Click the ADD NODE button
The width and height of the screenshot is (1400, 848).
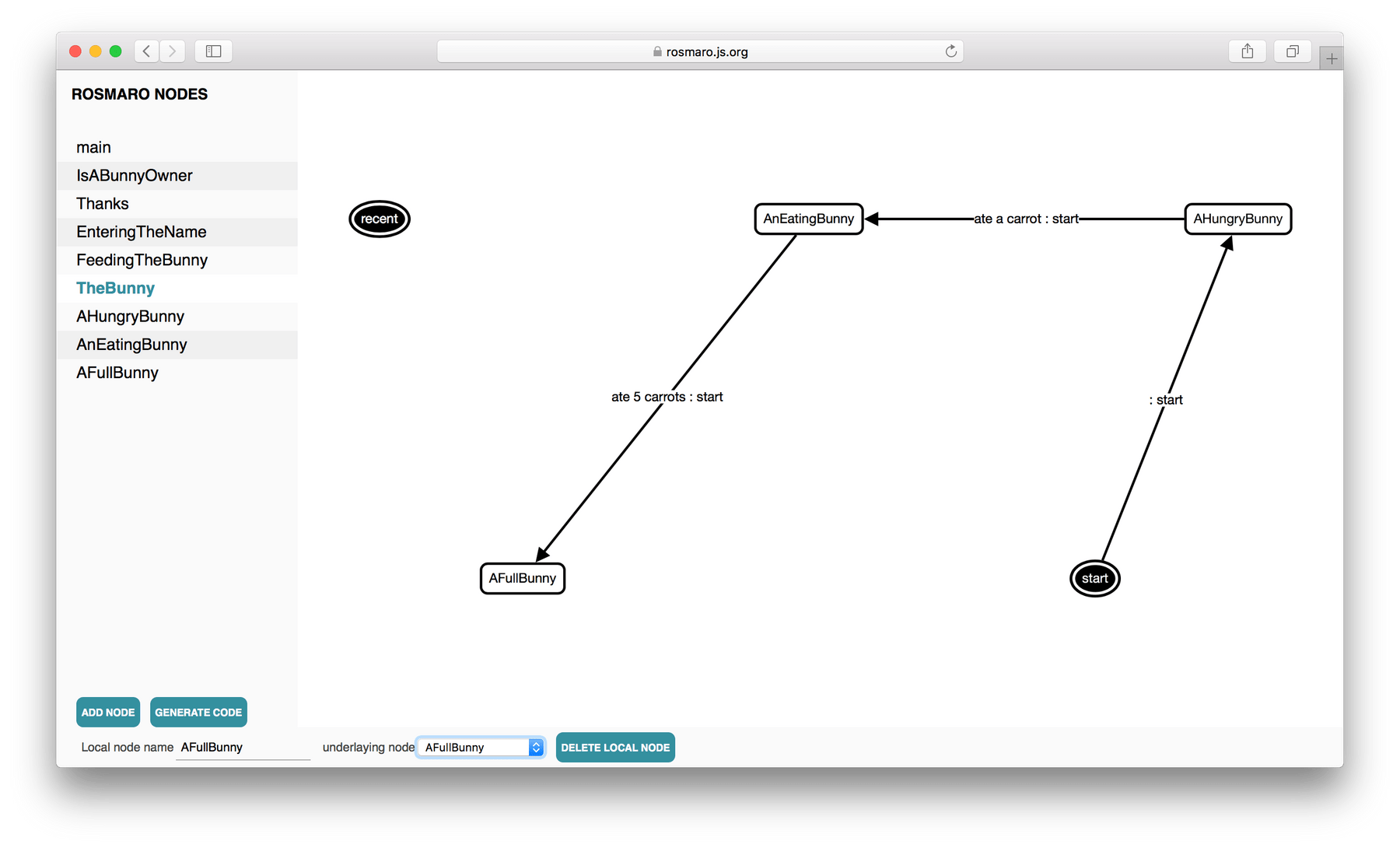pos(107,712)
